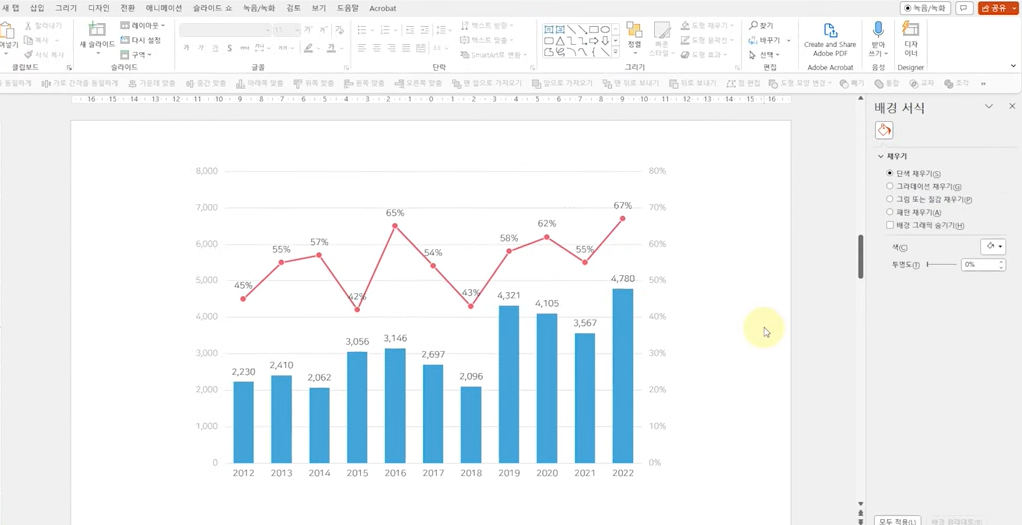Open the Animations (애니메이션) tab

click(164, 8)
